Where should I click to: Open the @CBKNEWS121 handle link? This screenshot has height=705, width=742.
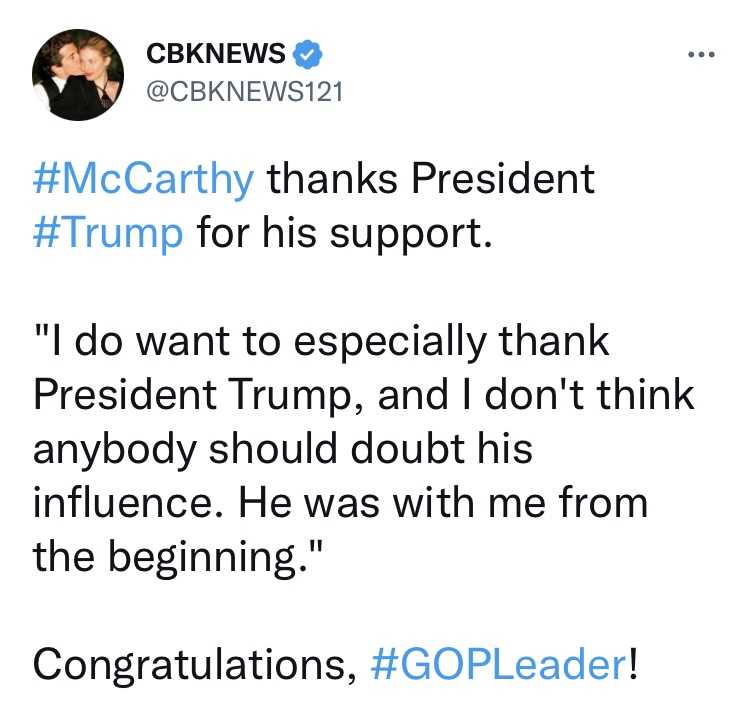(245, 92)
